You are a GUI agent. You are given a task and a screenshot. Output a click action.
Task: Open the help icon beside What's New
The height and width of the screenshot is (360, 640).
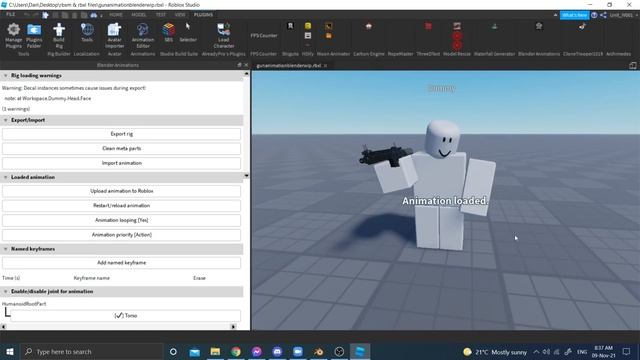(594, 15)
